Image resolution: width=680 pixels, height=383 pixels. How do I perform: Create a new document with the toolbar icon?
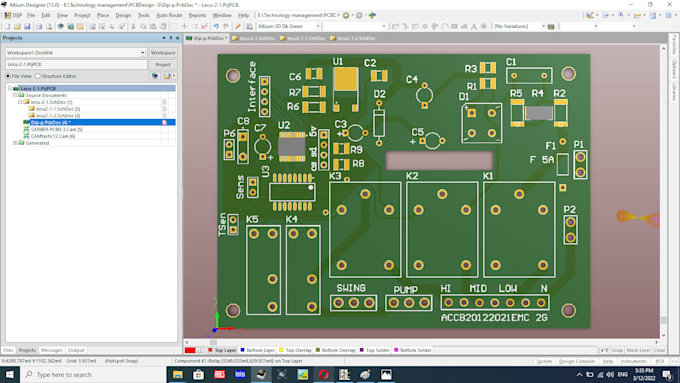coord(7,27)
